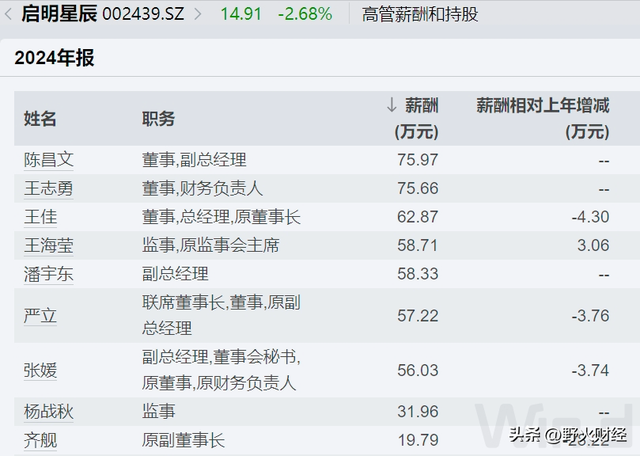Sort by 薪酬相对上年增减 column header

tap(542, 105)
